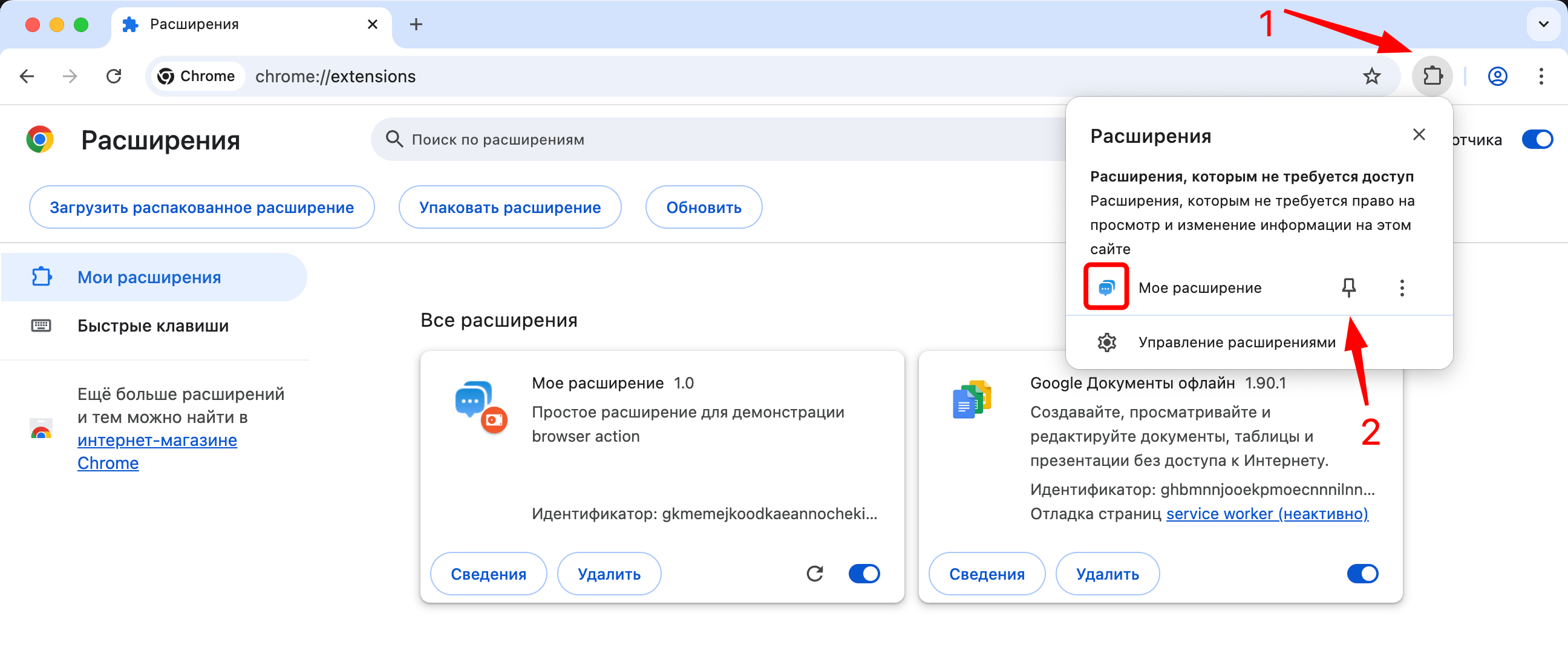Open Chrome three-dot main menu
The width and height of the screenshot is (1568, 665).
(x=1541, y=76)
